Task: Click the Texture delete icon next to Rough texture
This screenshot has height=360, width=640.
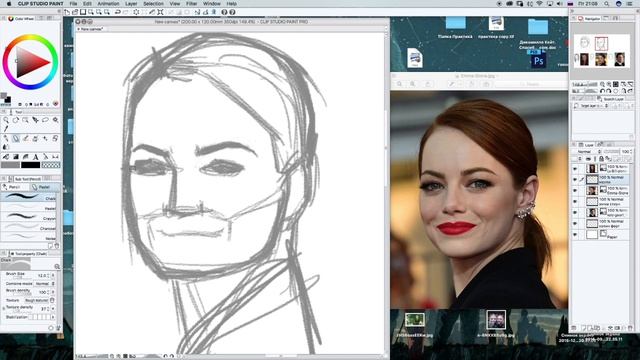Action: [x=52, y=300]
